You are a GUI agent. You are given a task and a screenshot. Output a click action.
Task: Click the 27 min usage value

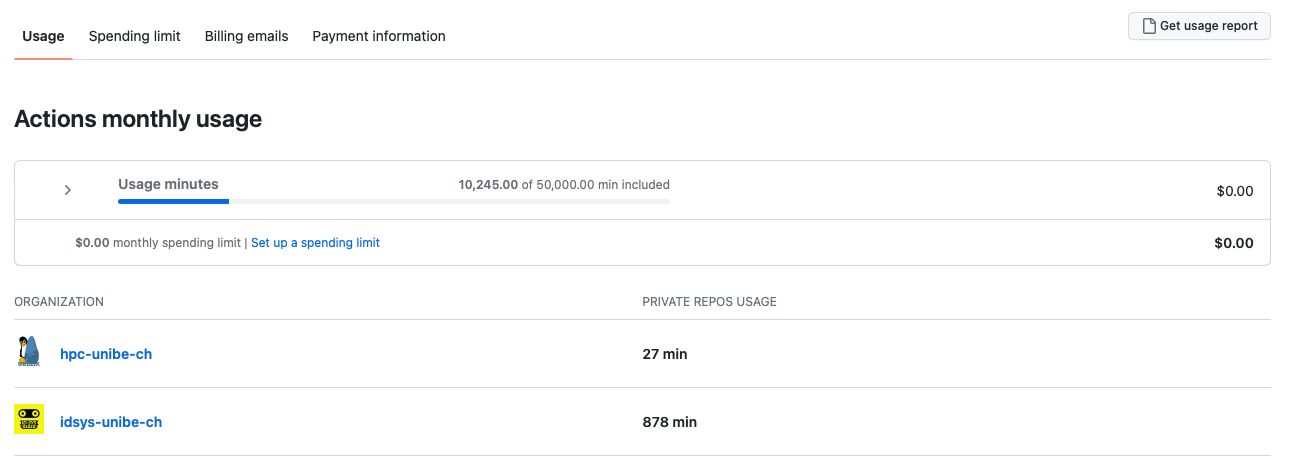[x=664, y=354]
